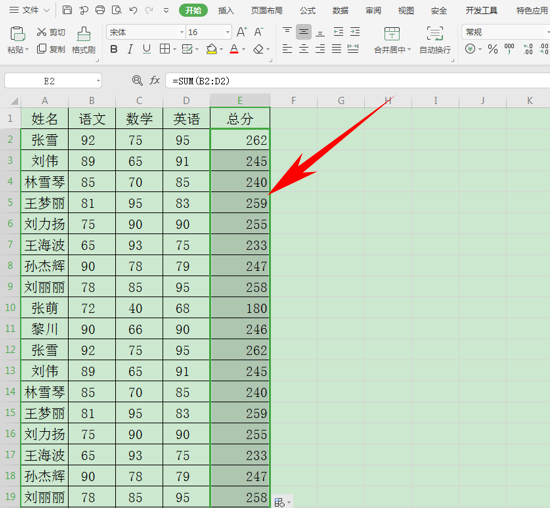The image size is (550, 508).
Task: Click the cell borders grid icon
Action: click(x=165, y=49)
